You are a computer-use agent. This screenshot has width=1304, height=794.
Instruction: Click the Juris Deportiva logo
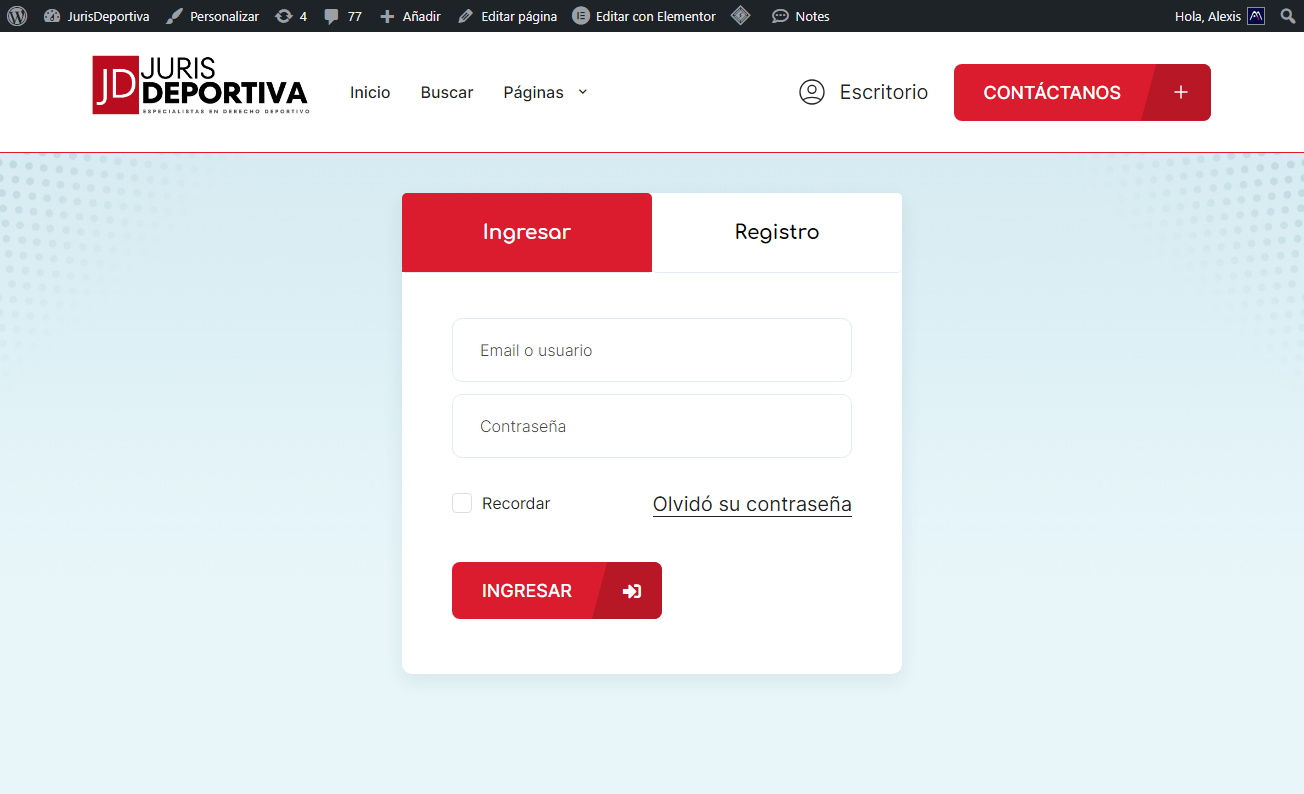(x=200, y=85)
